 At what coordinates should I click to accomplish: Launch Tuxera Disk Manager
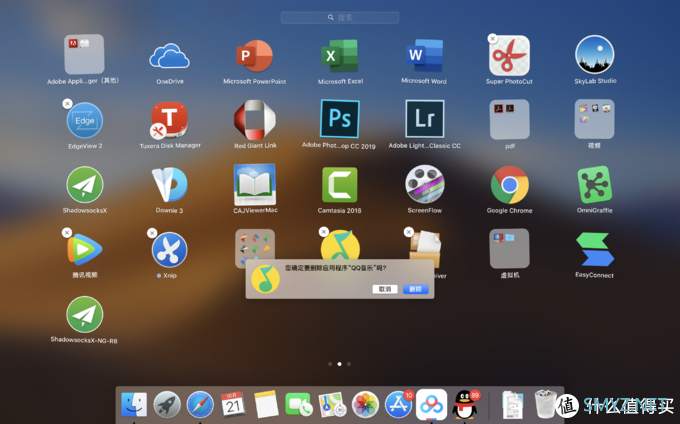click(x=170, y=120)
